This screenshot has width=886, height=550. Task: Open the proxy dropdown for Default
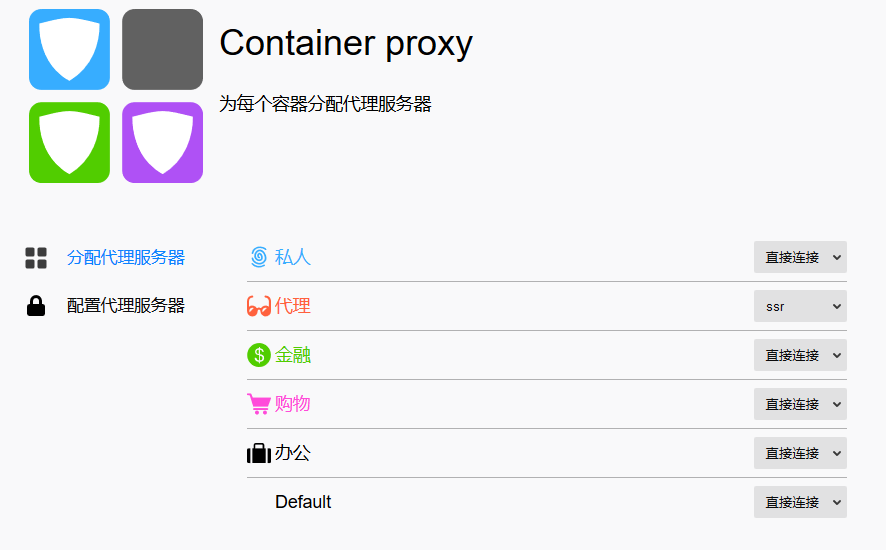click(x=800, y=502)
